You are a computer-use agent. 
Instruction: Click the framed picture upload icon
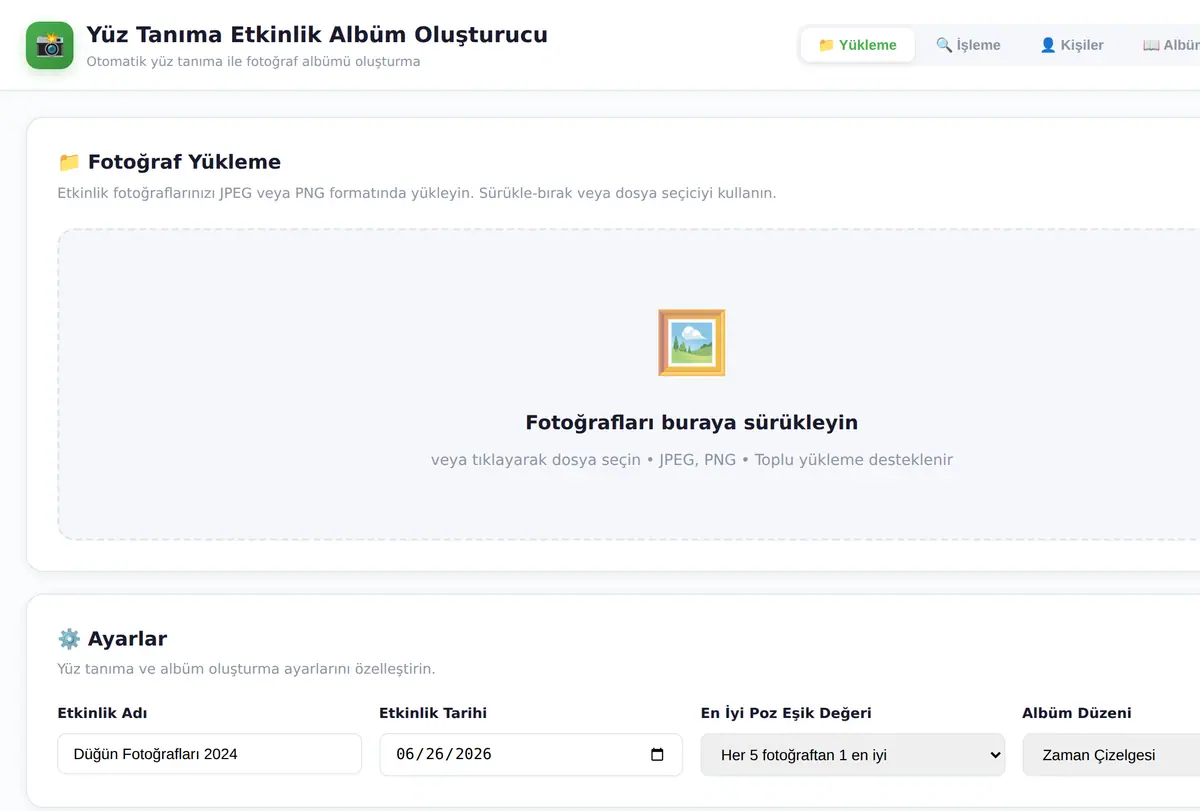point(692,343)
